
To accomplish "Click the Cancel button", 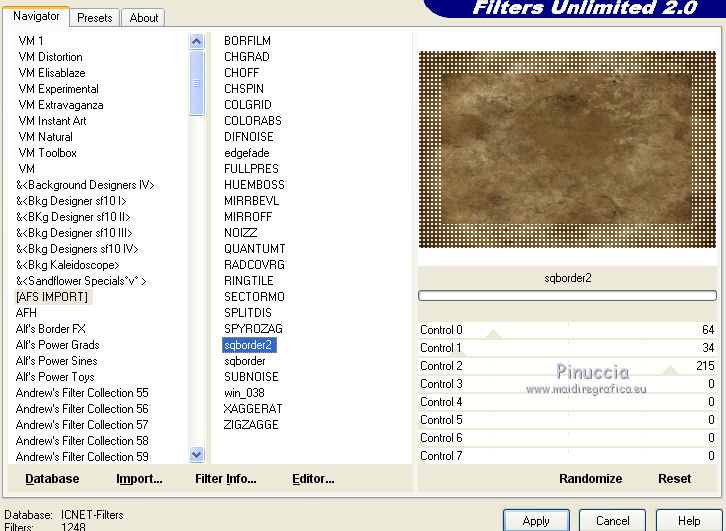I will 613,521.
